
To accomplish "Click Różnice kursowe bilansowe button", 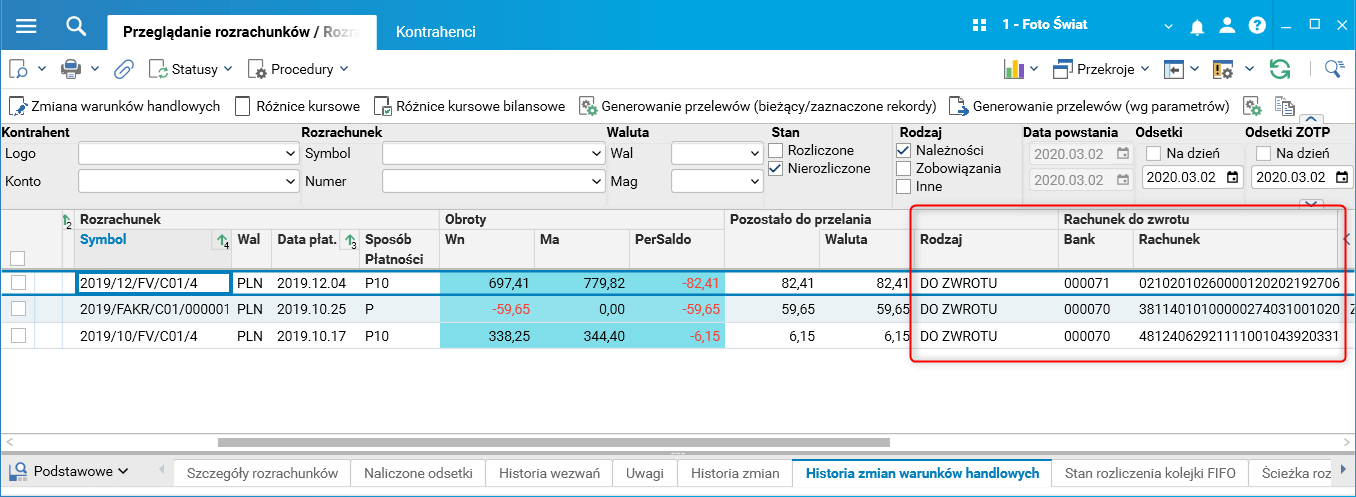I will (x=469, y=106).
